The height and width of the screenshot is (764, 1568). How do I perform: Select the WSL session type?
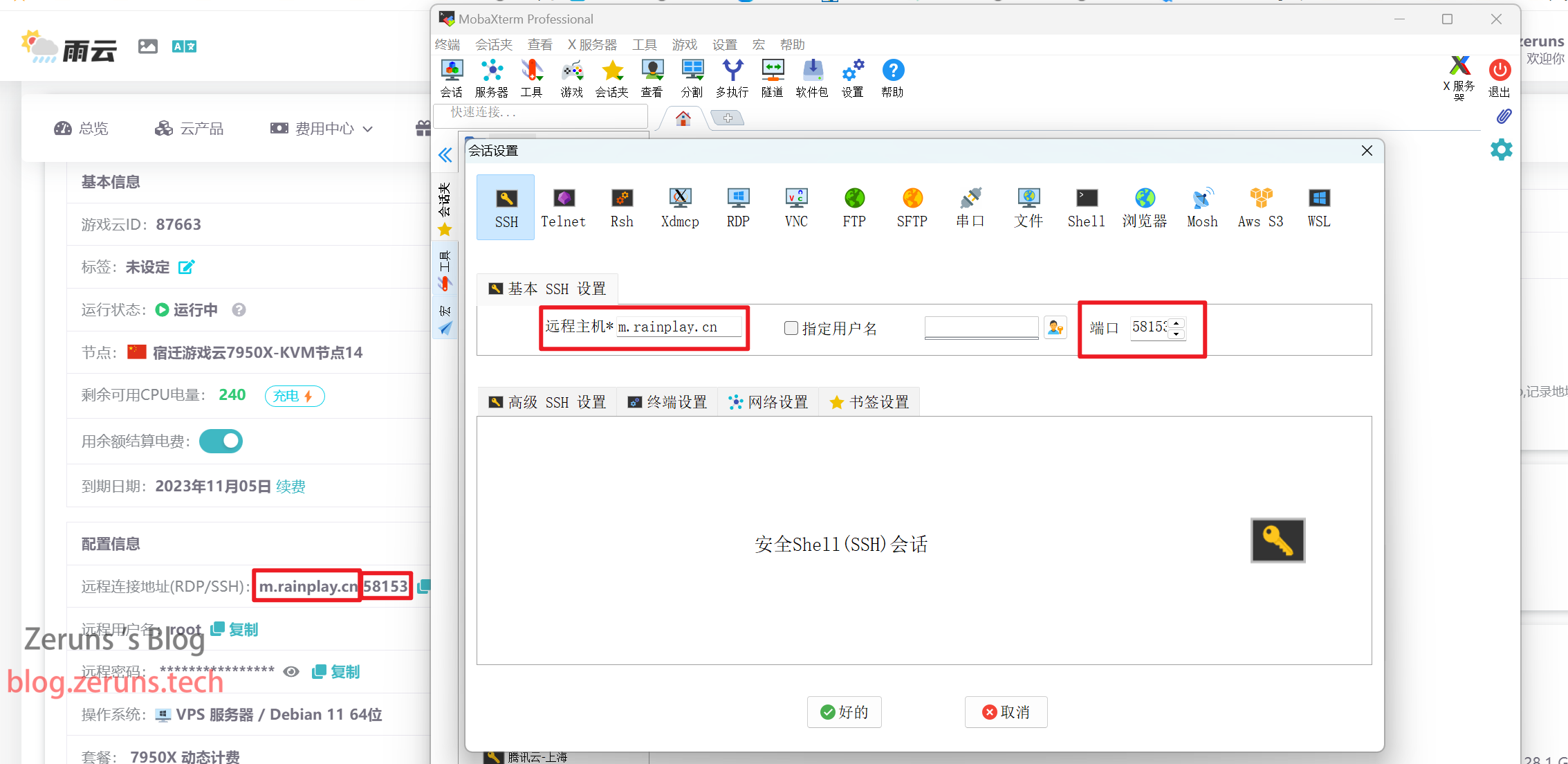pyautogui.click(x=1319, y=208)
